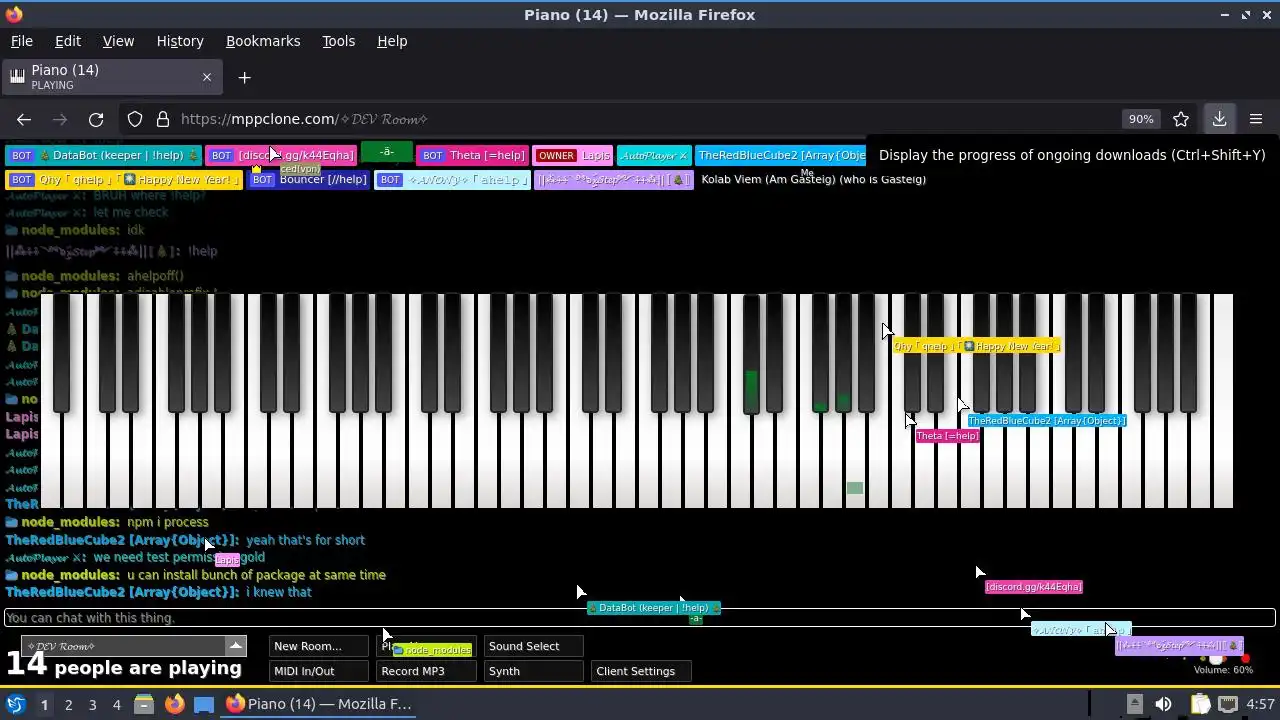Open a new tab with plus icon

tap(244, 77)
